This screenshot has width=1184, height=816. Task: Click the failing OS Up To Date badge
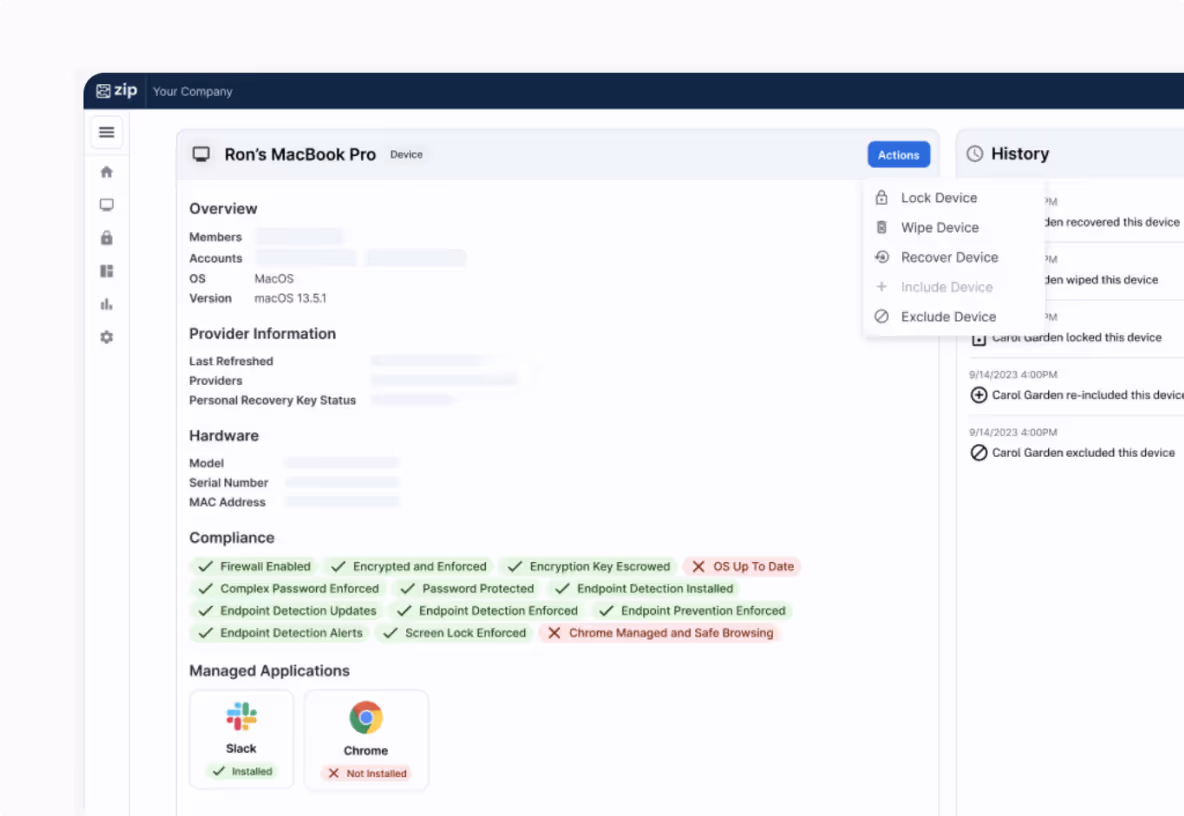[x=742, y=566]
